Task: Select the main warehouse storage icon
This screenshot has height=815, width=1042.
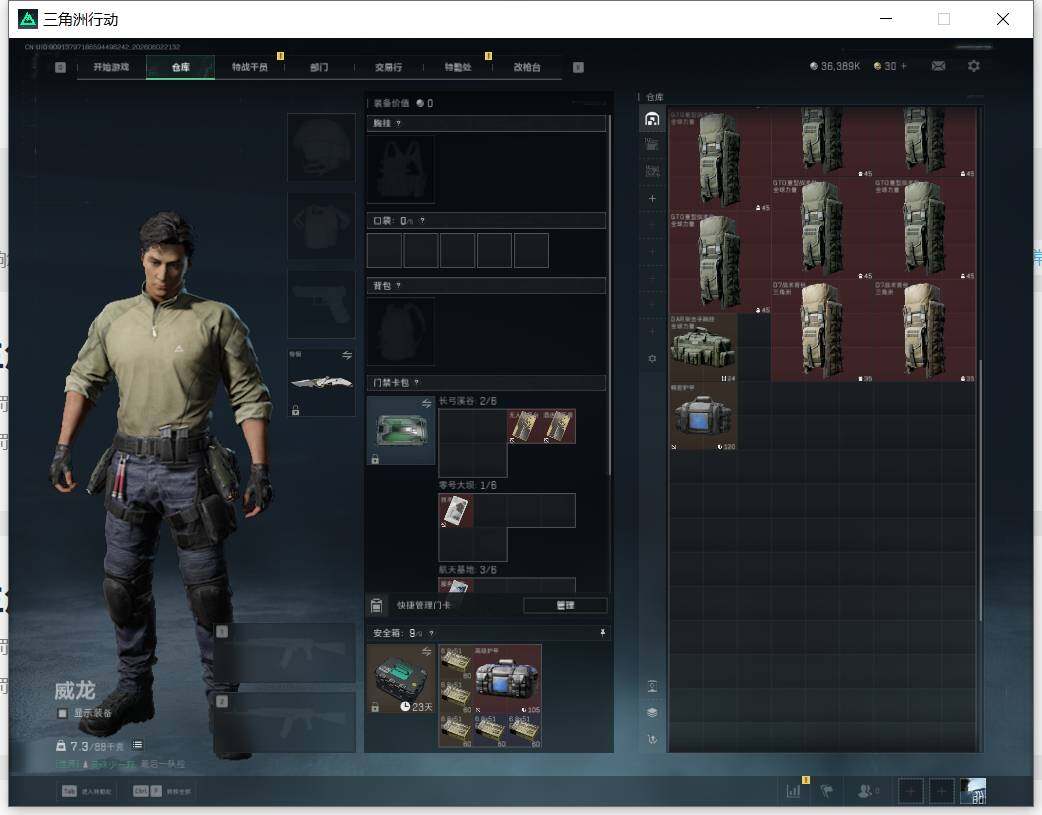Action: pyautogui.click(x=652, y=120)
